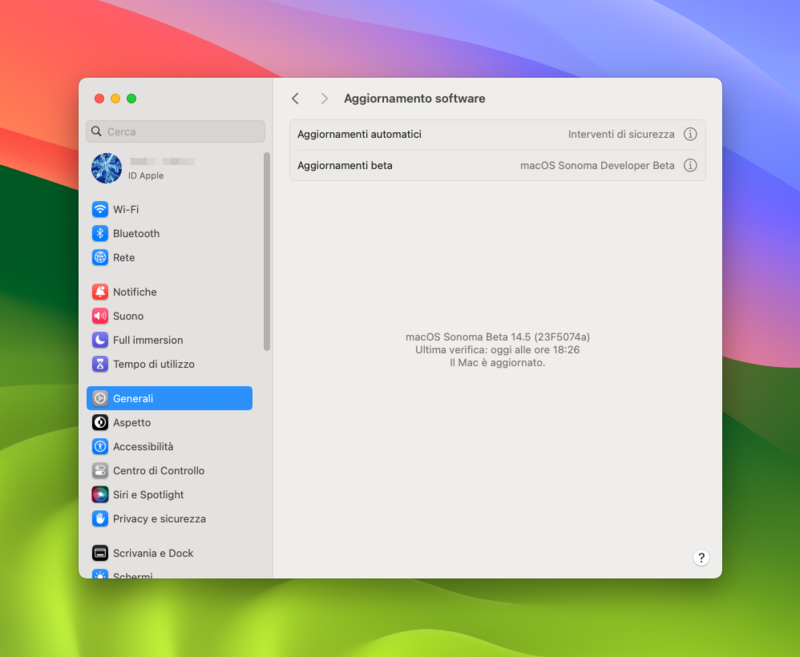
Task: Select Suono label in sidebar
Action: pos(128,316)
